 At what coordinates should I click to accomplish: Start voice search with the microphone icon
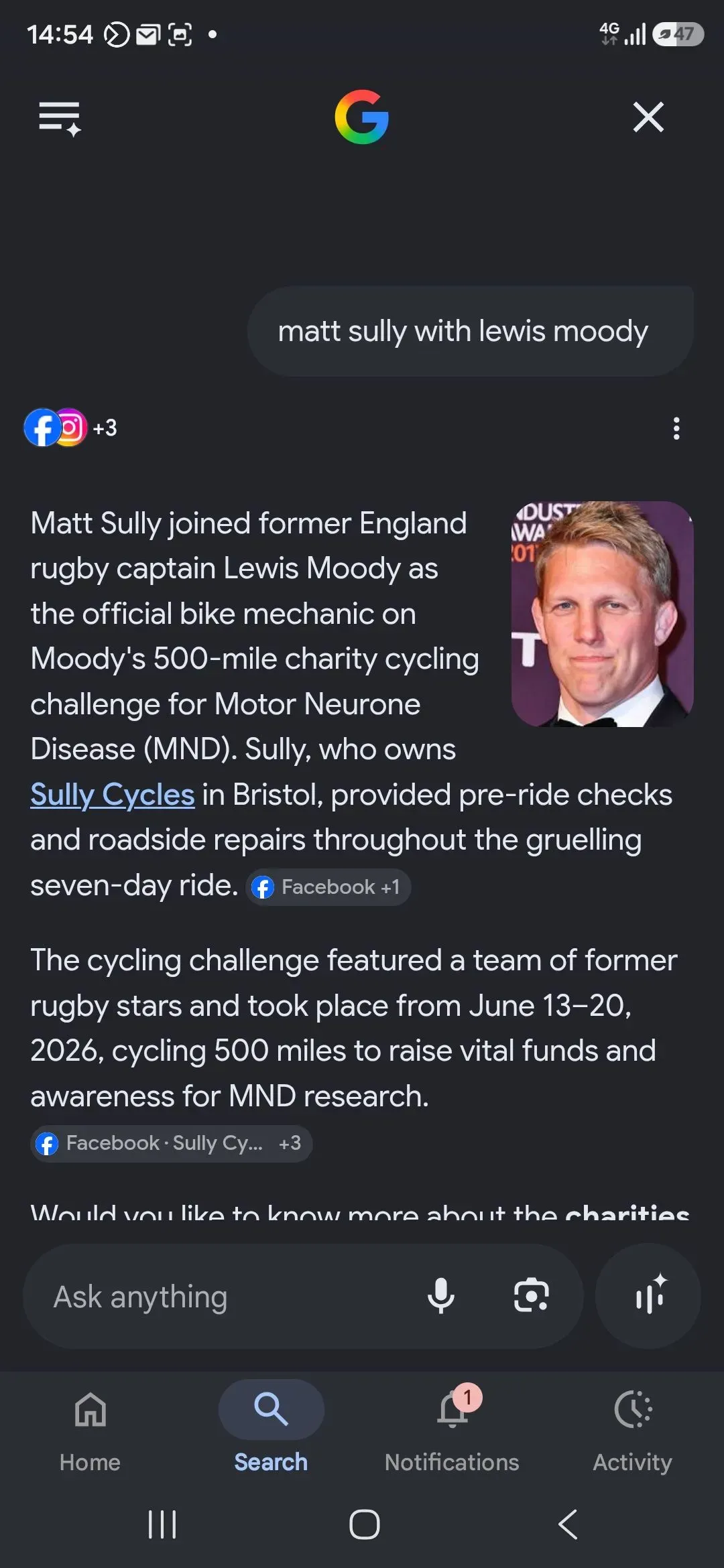441,1296
